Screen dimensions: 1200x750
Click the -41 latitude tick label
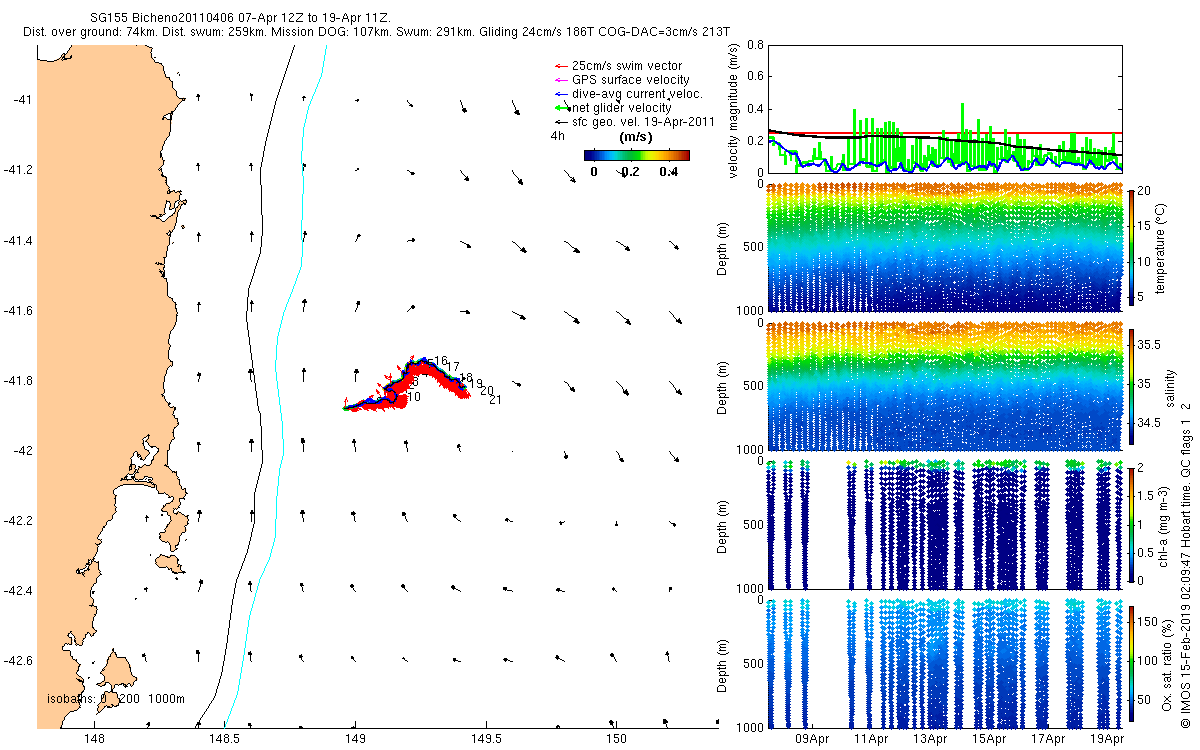click(21, 100)
